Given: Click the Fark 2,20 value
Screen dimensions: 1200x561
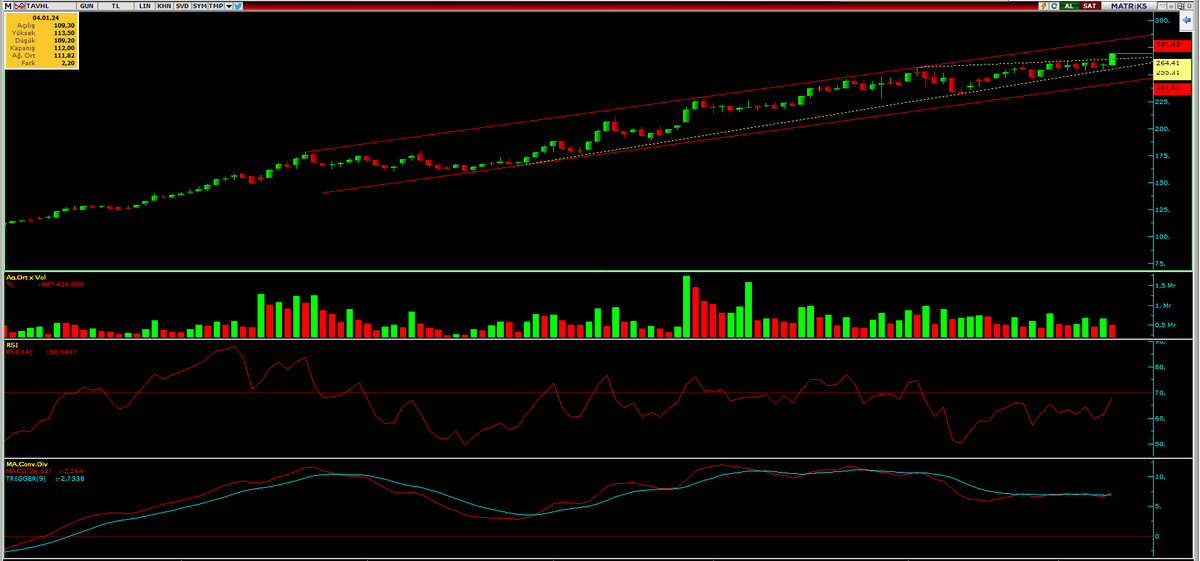Looking at the screenshot, I should (x=68, y=63).
